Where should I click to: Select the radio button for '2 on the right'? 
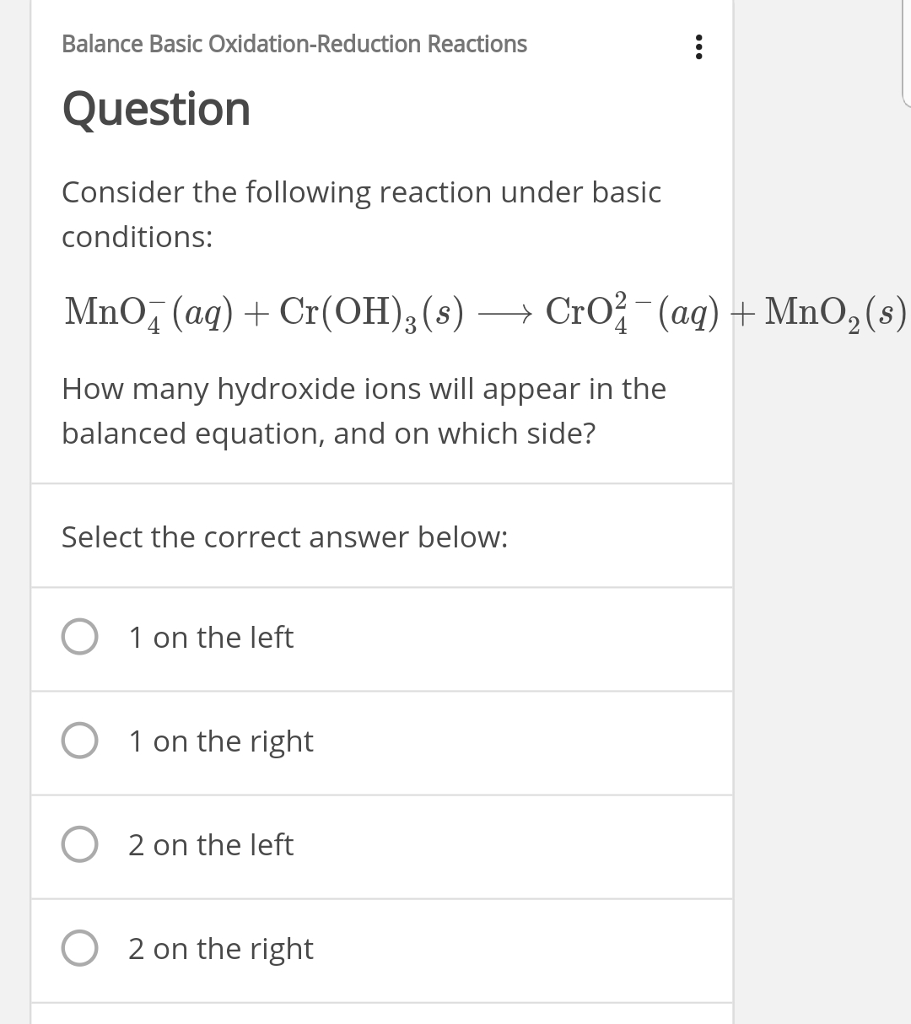click(x=81, y=948)
